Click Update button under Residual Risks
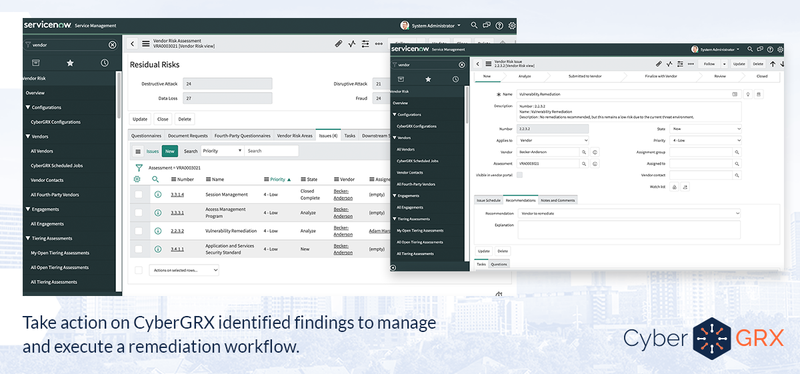The image size is (800, 374). 140,119
